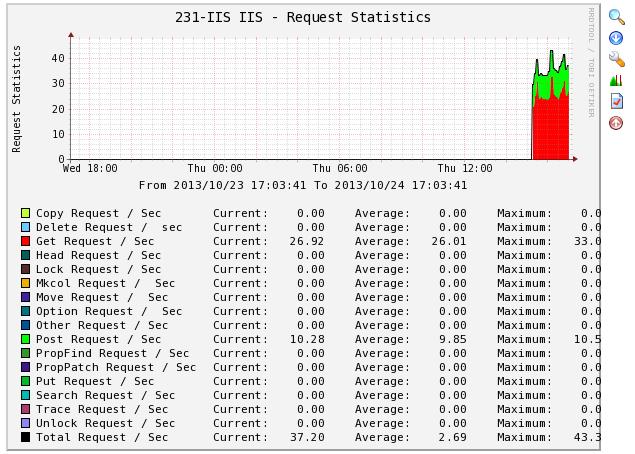Click the 'Unlock Request / Sec' legend label

point(105,423)
